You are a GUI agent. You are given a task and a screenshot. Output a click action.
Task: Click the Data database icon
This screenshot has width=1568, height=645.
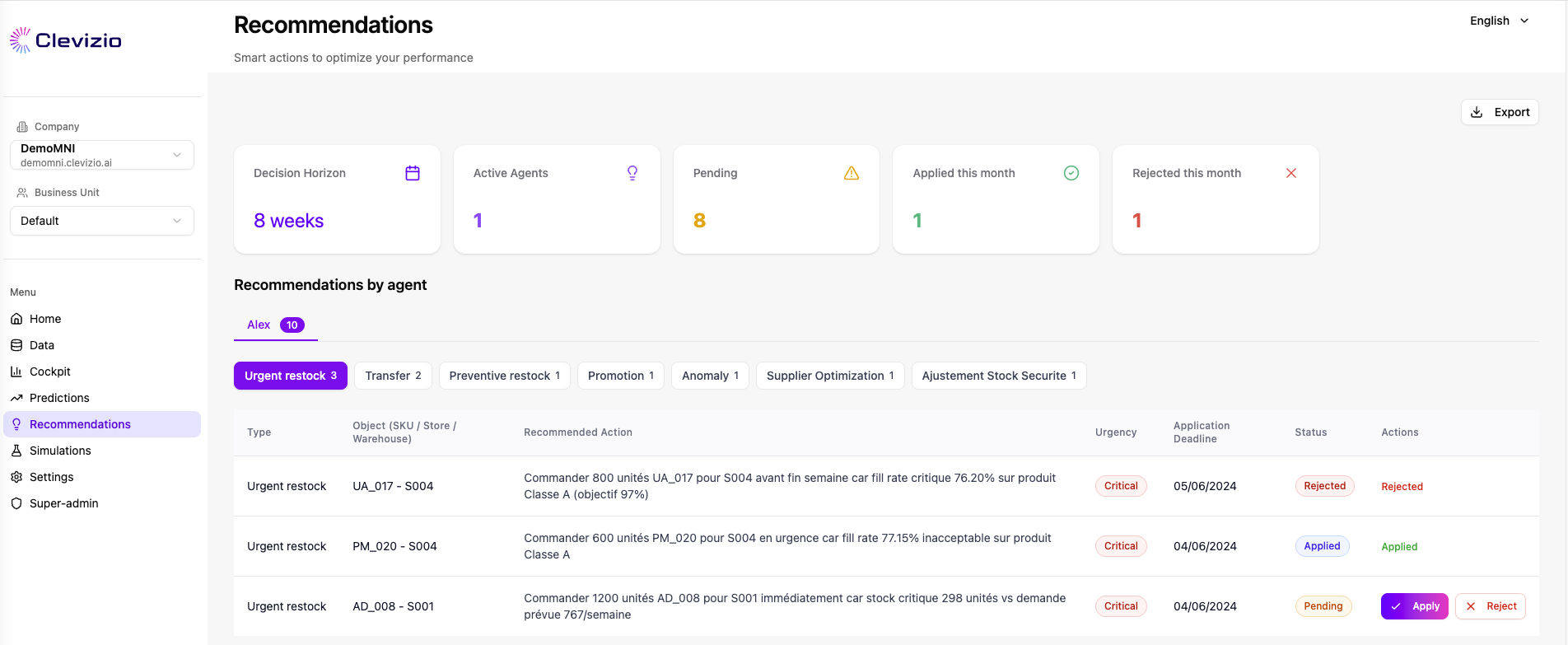[16, 345]
